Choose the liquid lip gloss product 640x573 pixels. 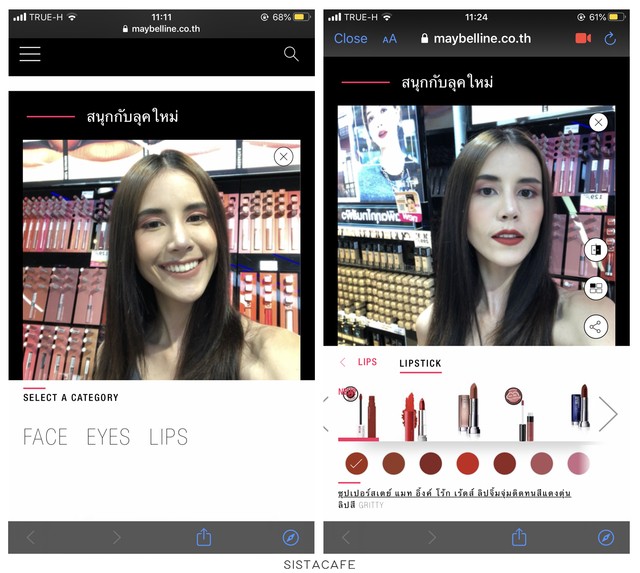(x=520, y=414)
